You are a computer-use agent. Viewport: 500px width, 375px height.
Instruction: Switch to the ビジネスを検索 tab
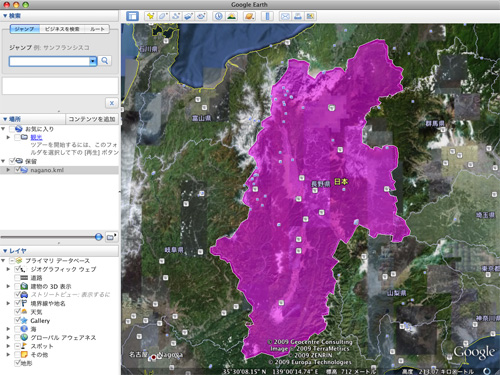click(62, 29)
